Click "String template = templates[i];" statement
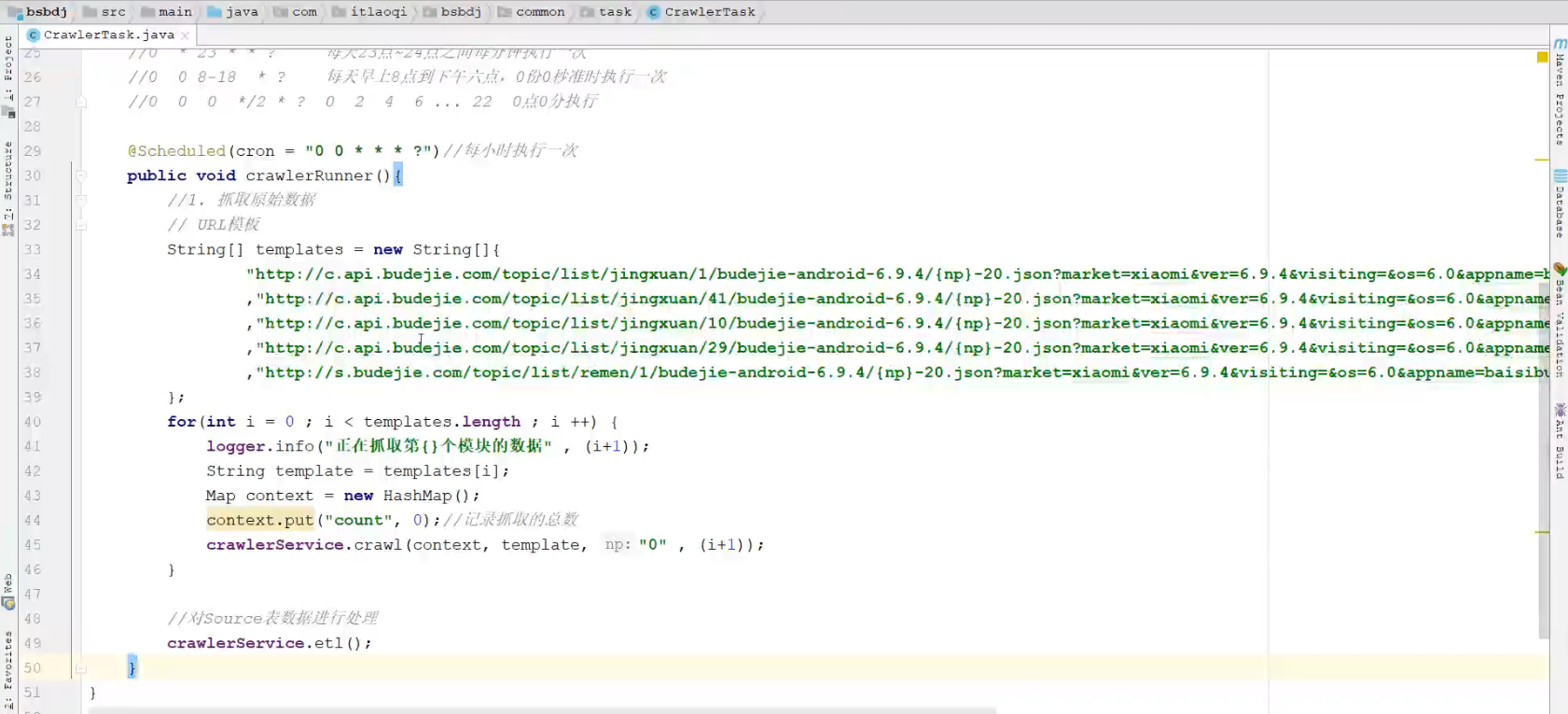The image size is (1568, 714). (358, 471)
